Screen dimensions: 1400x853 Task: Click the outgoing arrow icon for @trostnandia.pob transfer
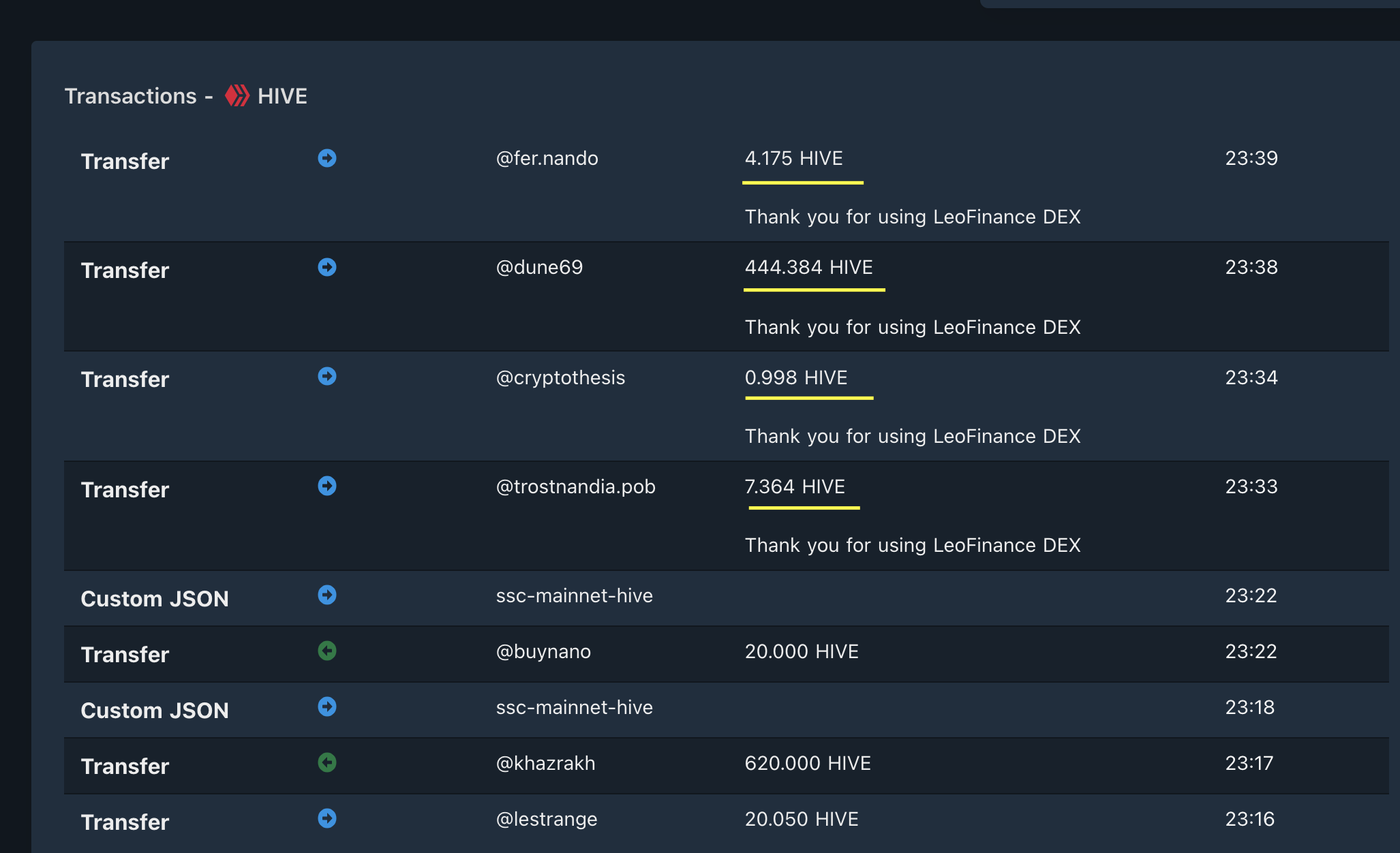[x=327, y=486]
